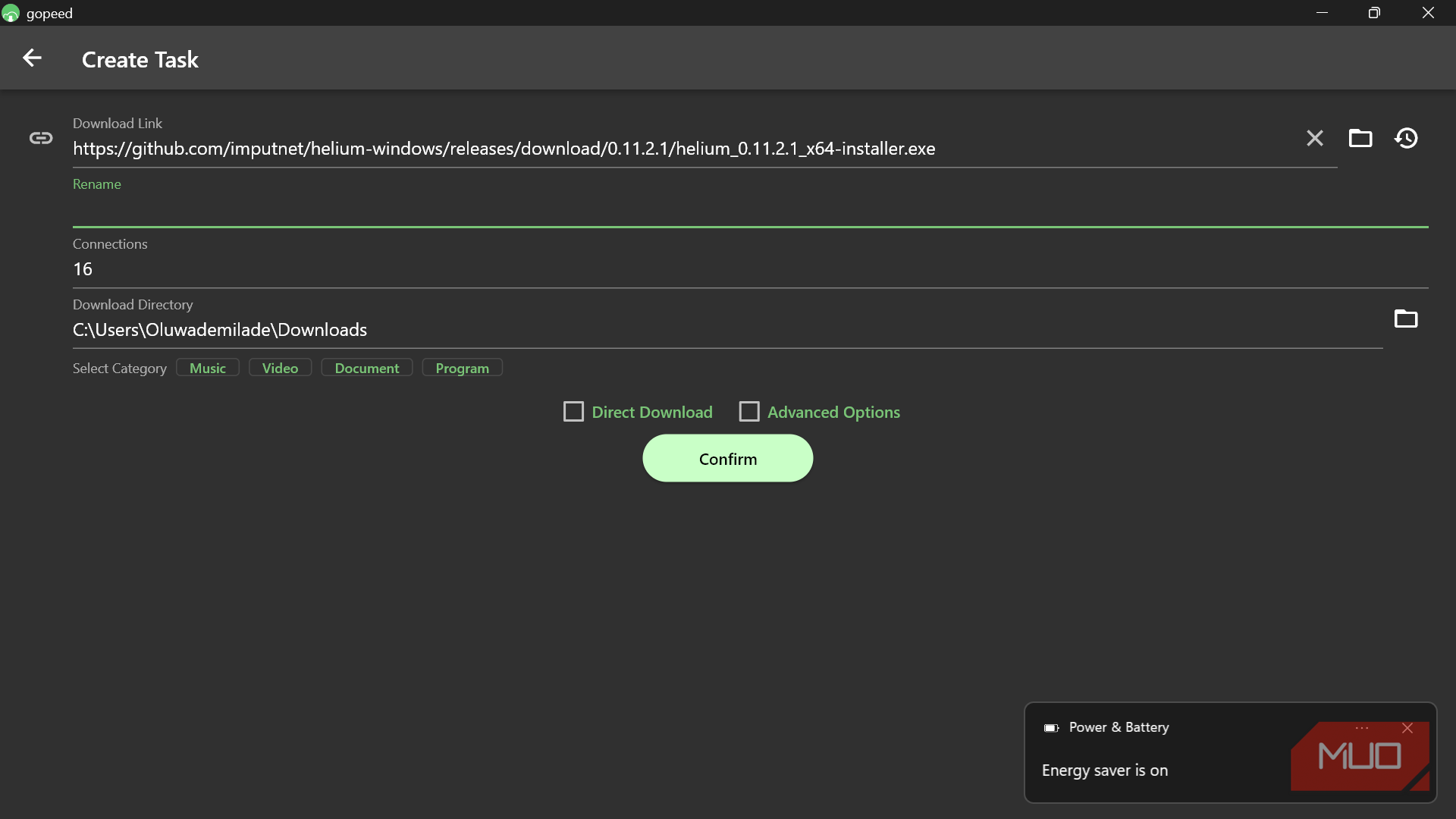Screen dimensions: 1456x819
Task: Choose the Document category
Action: click(367, 368)
